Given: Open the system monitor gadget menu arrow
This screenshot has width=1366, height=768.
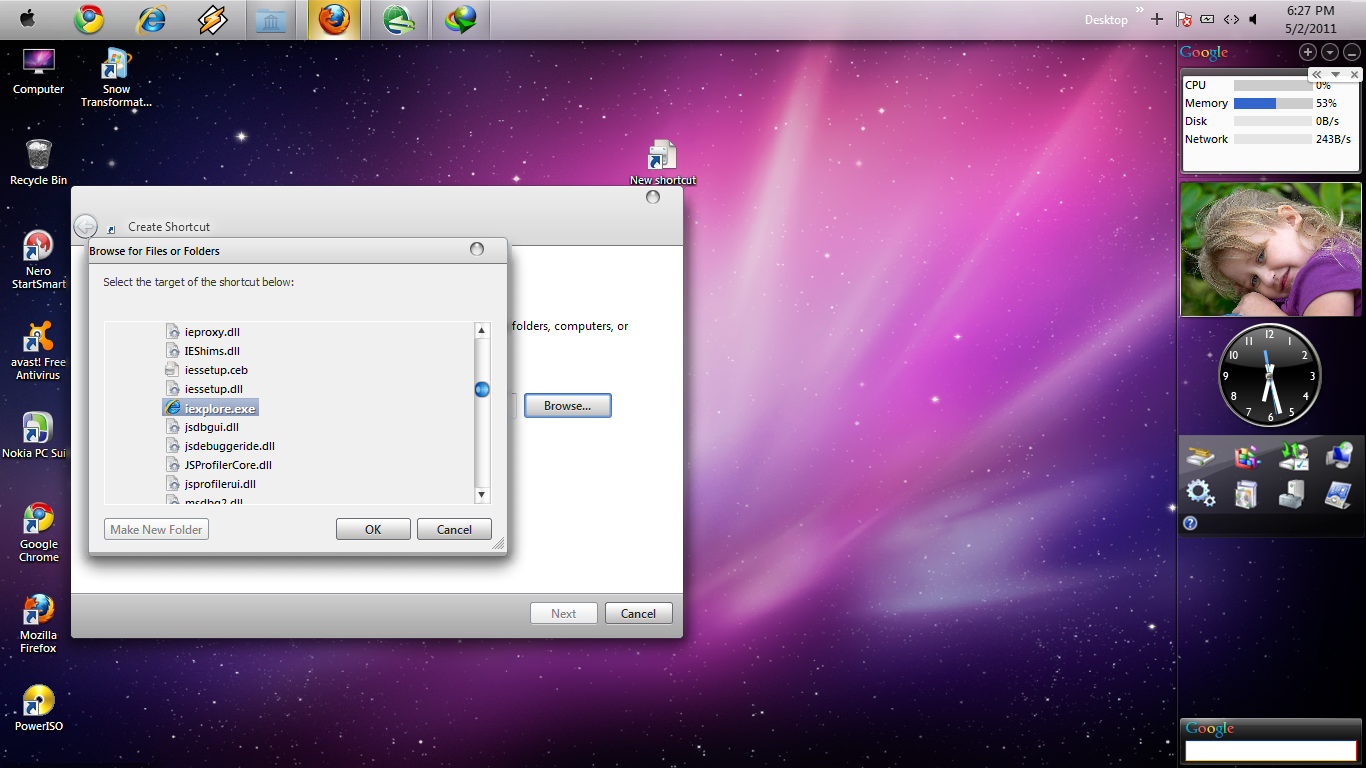Looking at the screenshot, I should tap(1335, 75).
